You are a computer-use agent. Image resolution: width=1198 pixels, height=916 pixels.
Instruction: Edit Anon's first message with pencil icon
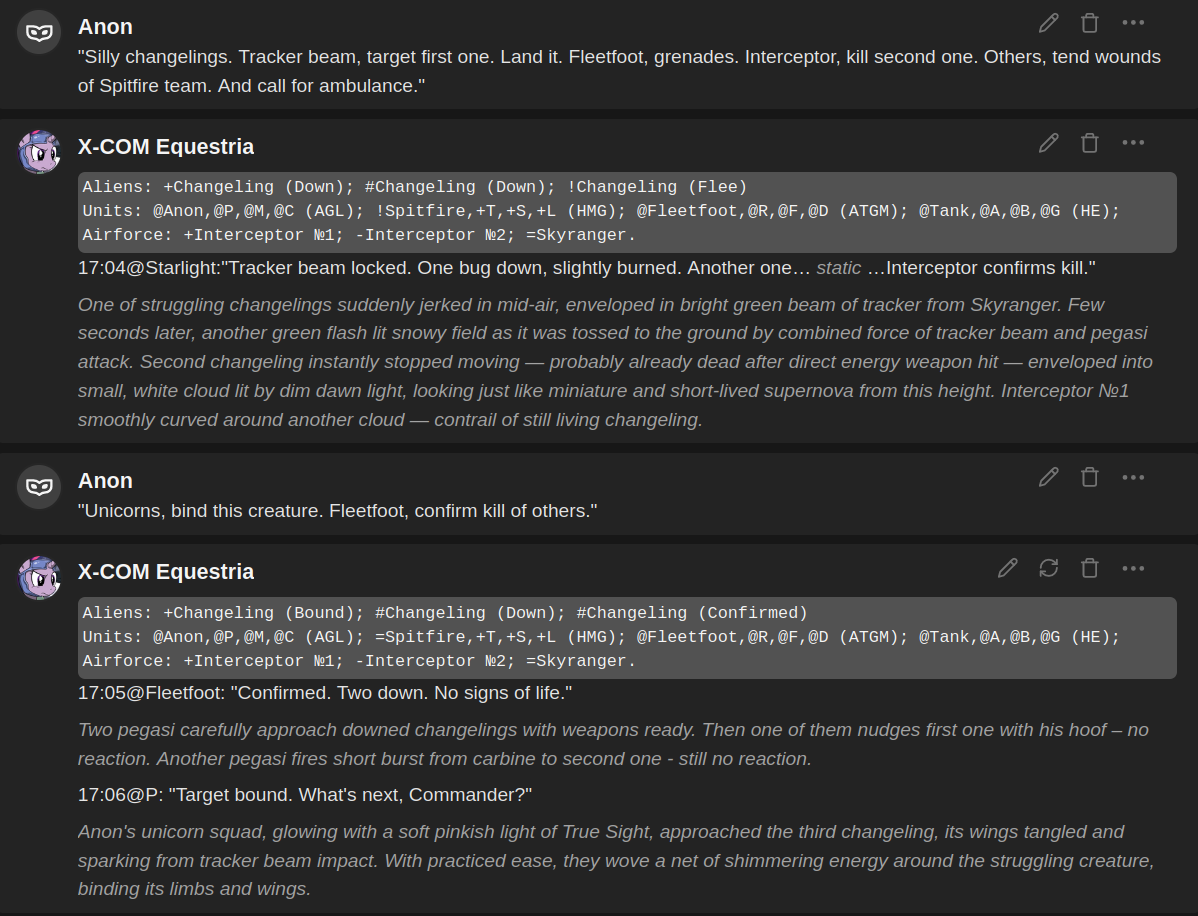(1049, 23)
